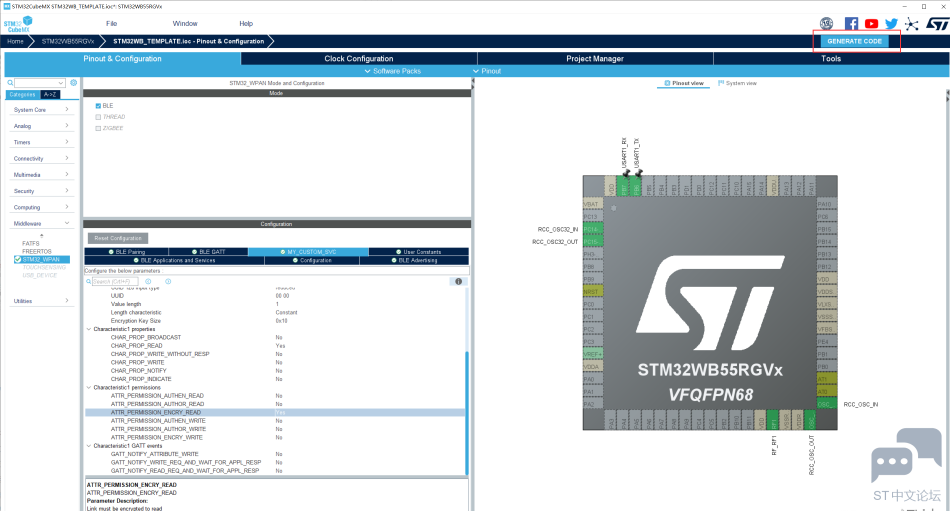
Task: Open the category search combo box
Action: click(40, 82)
